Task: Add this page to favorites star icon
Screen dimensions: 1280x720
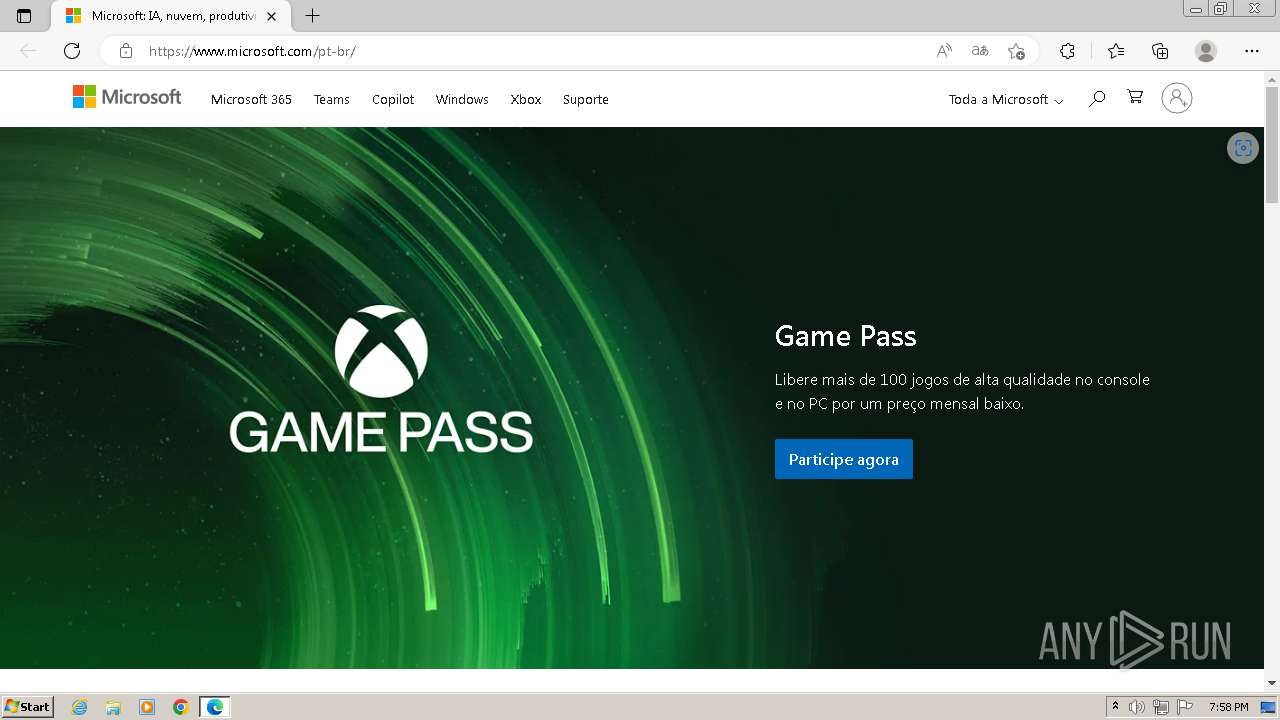Action: (1017, 51)
